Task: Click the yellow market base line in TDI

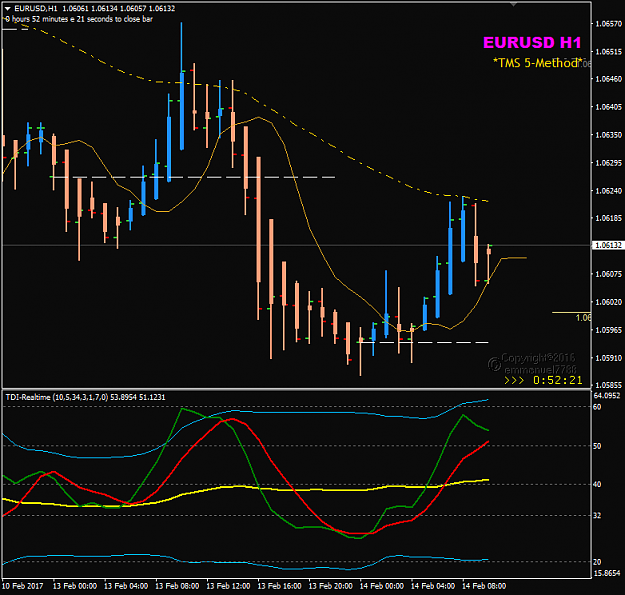Action: point(246,487)
